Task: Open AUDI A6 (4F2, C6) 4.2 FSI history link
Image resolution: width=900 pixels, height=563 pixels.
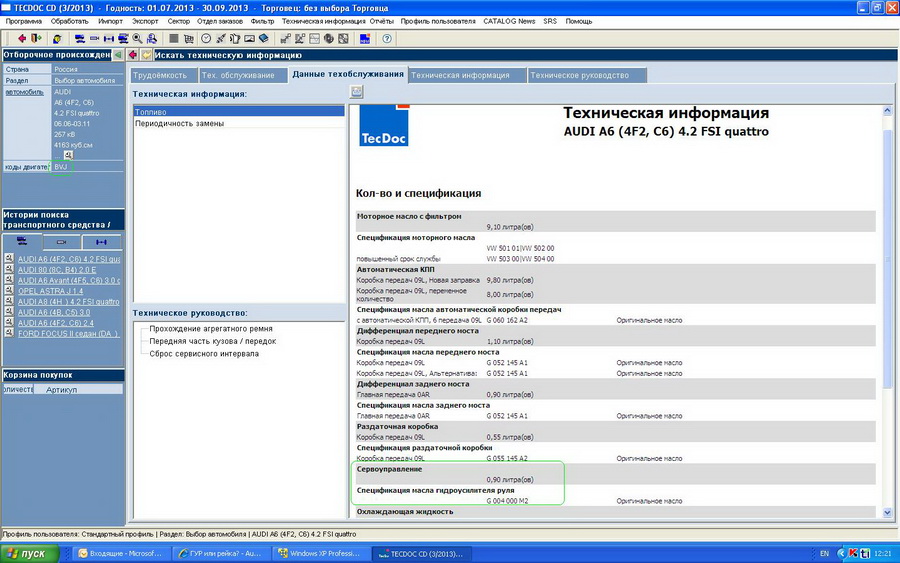Action: (x=69, y=259)
